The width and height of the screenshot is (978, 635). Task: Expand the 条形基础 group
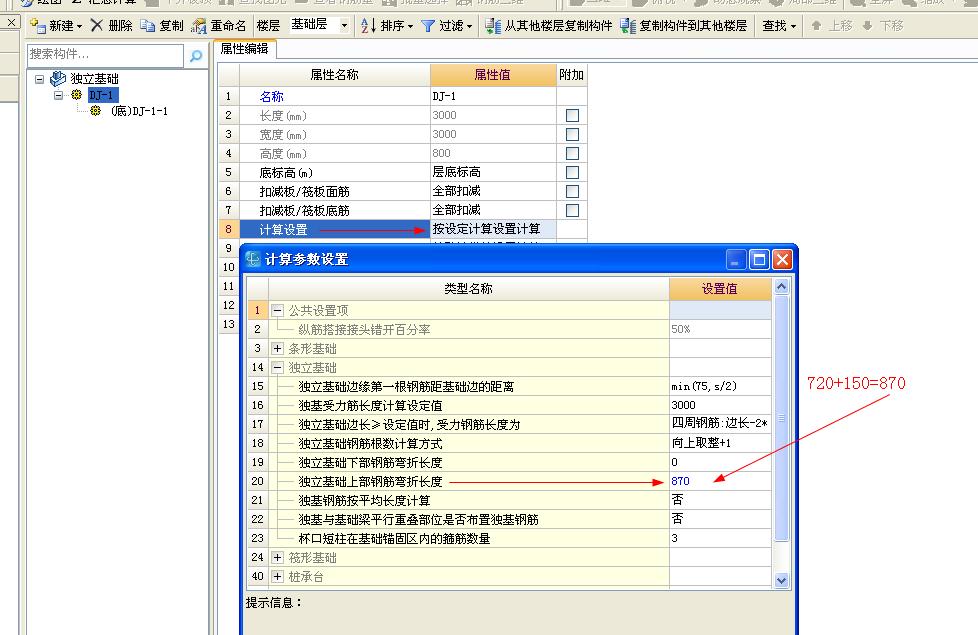coord(278,348)
